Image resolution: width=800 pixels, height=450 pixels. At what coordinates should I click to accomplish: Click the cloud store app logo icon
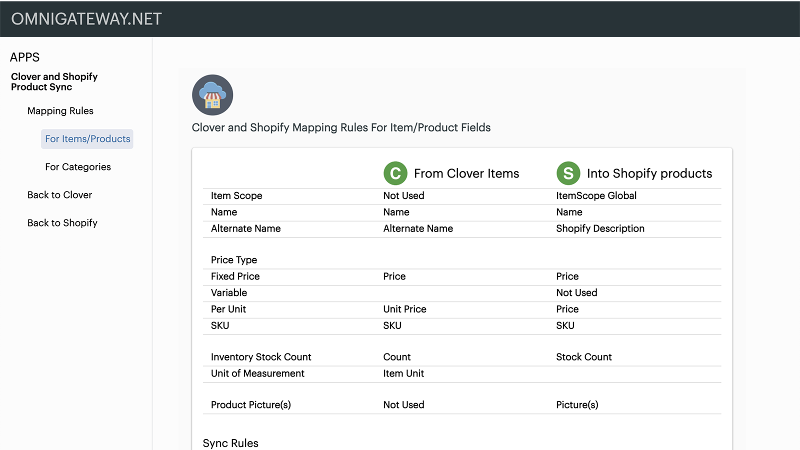click(x=212, y=95)
